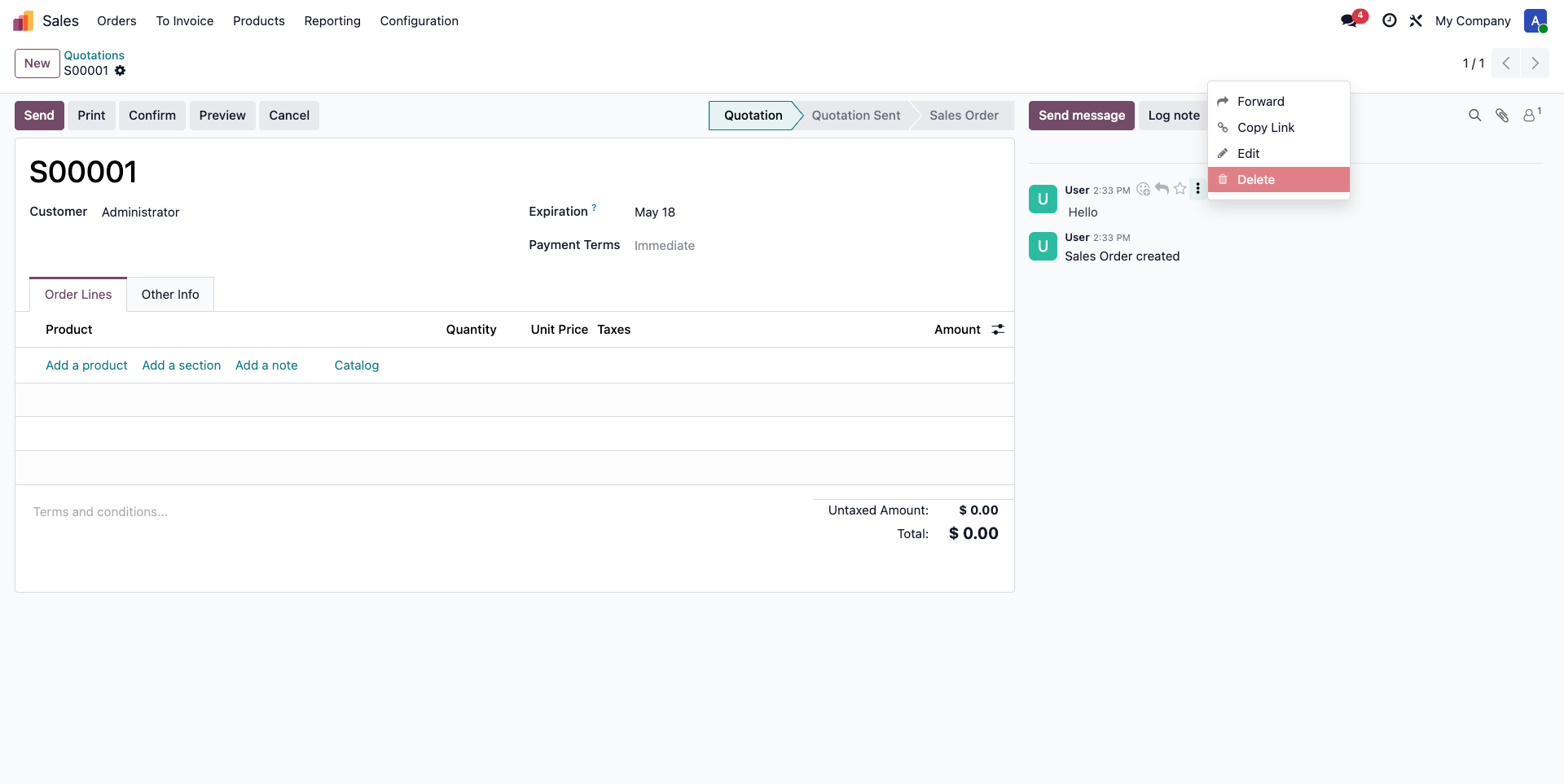Select the Quotation Sent status stage

tap(856, 116)
